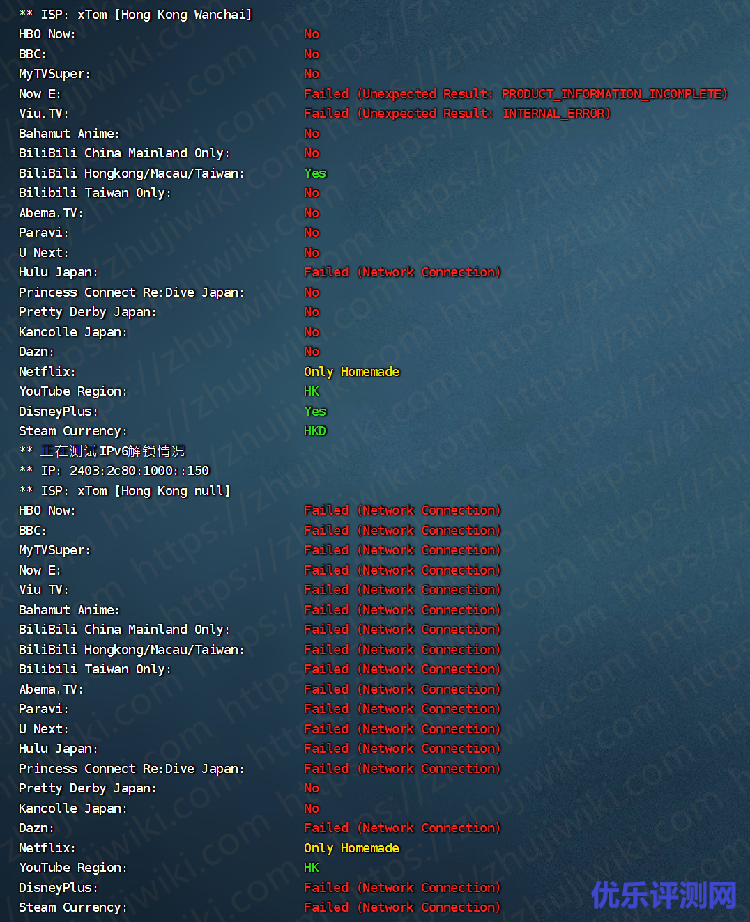Click 'Bilibili Taiwan Only:' label in Wanchai section

(x=95, y=193)
